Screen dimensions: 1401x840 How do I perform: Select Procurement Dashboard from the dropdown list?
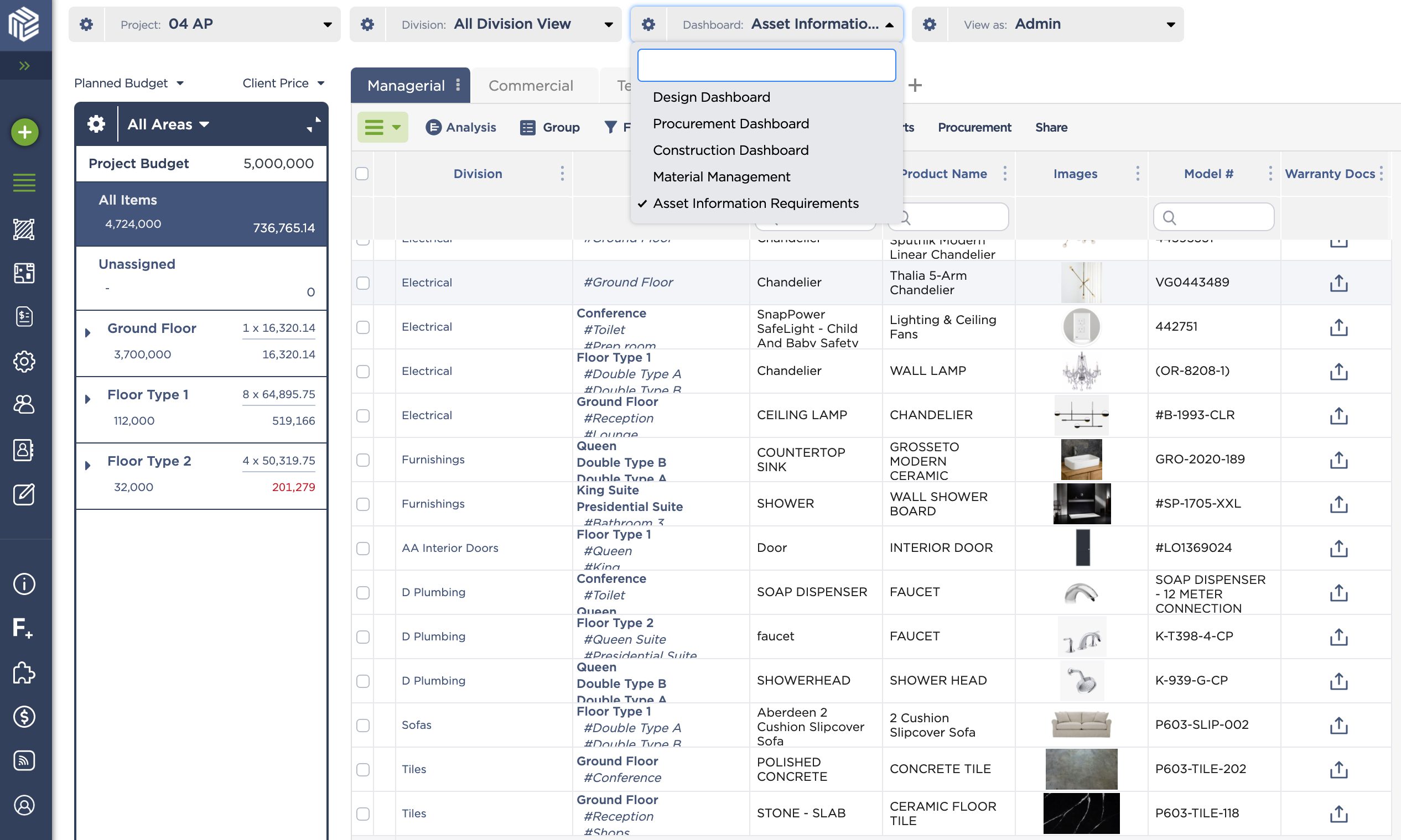[x=731, y=123]
